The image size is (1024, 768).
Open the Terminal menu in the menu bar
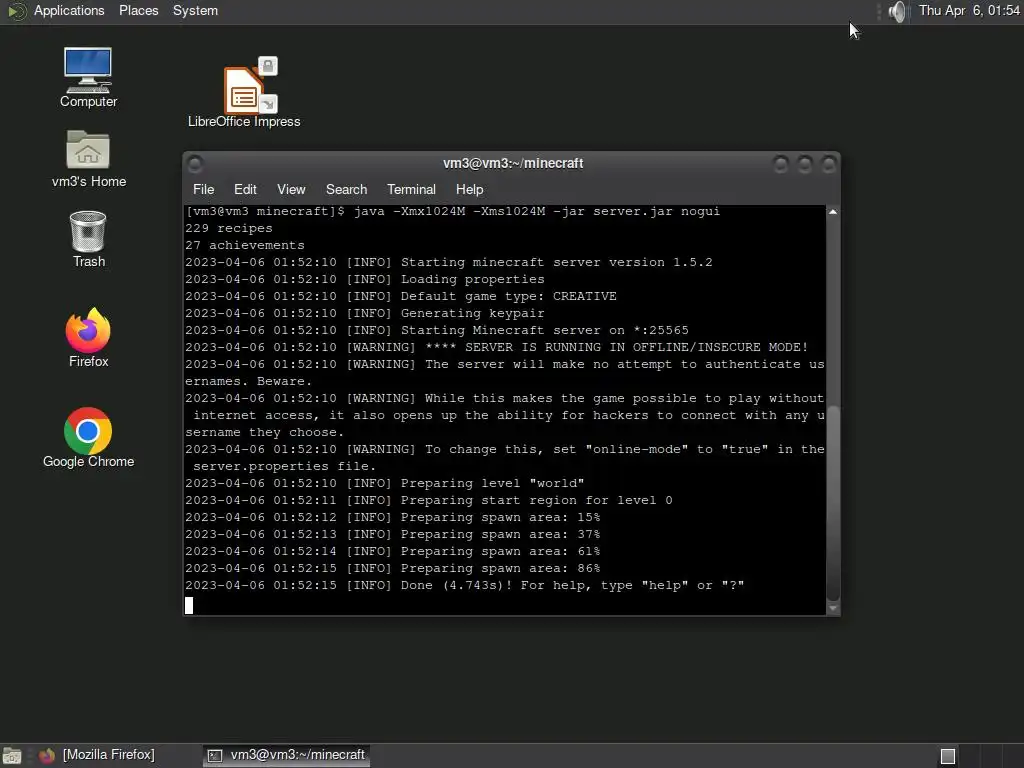click(411, 189)
